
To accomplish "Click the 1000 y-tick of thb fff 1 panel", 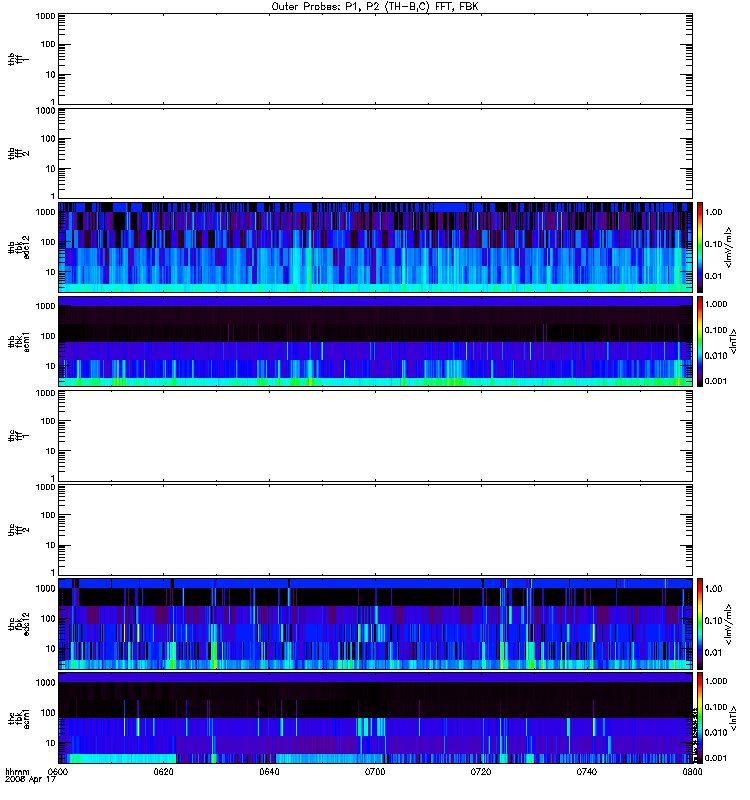I will tap(45, 16).
